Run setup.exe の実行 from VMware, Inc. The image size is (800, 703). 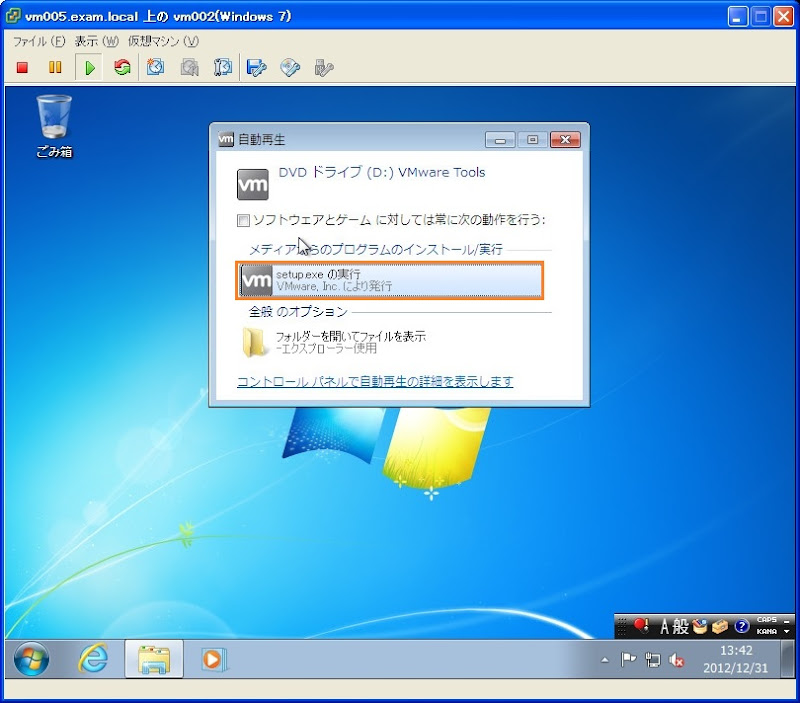coord(390,281)
